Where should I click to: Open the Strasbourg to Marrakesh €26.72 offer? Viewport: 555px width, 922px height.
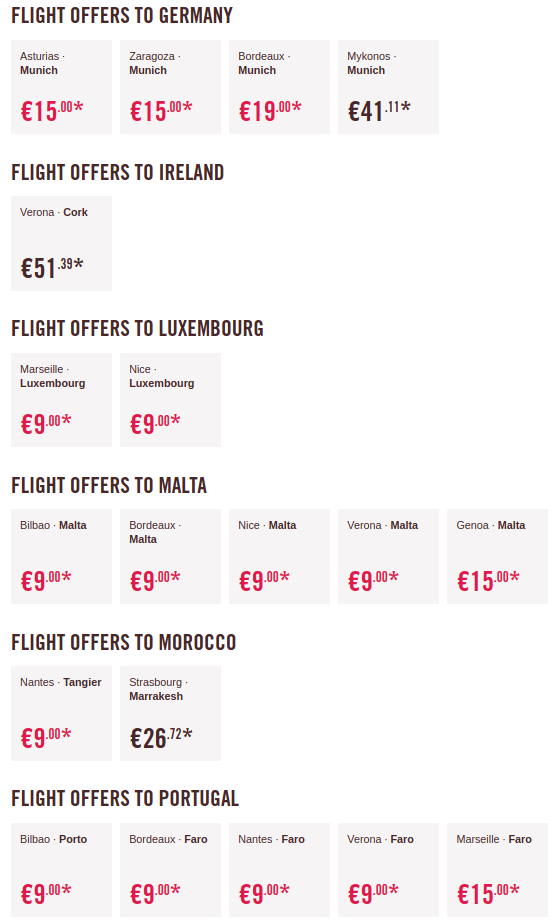[170, 713]
